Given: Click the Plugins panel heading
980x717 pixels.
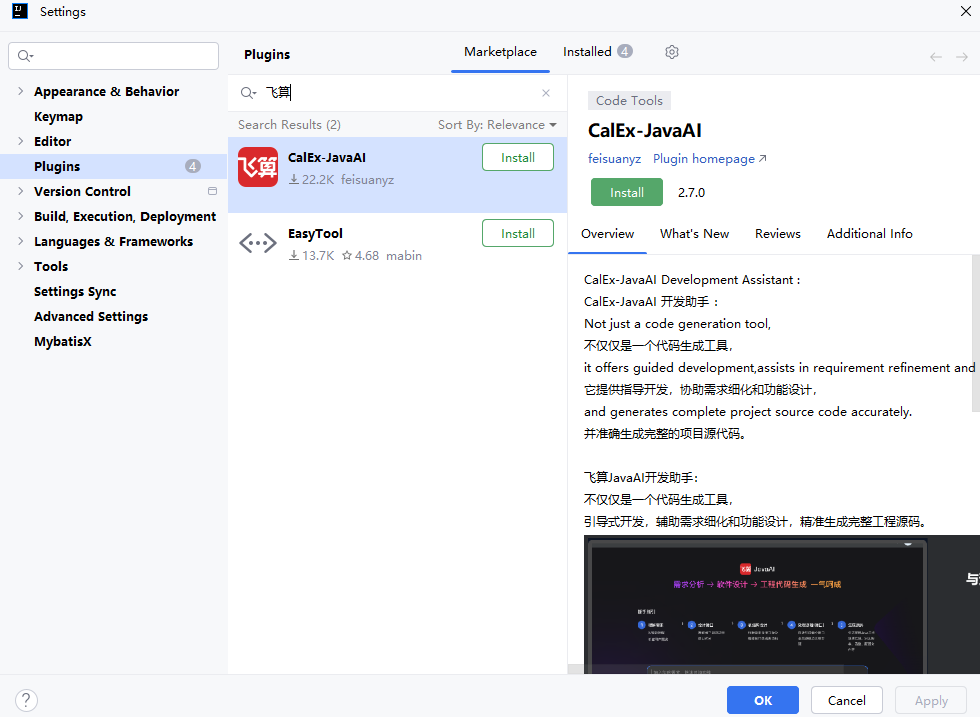Looking at the screenshot, I should [267, 54].
